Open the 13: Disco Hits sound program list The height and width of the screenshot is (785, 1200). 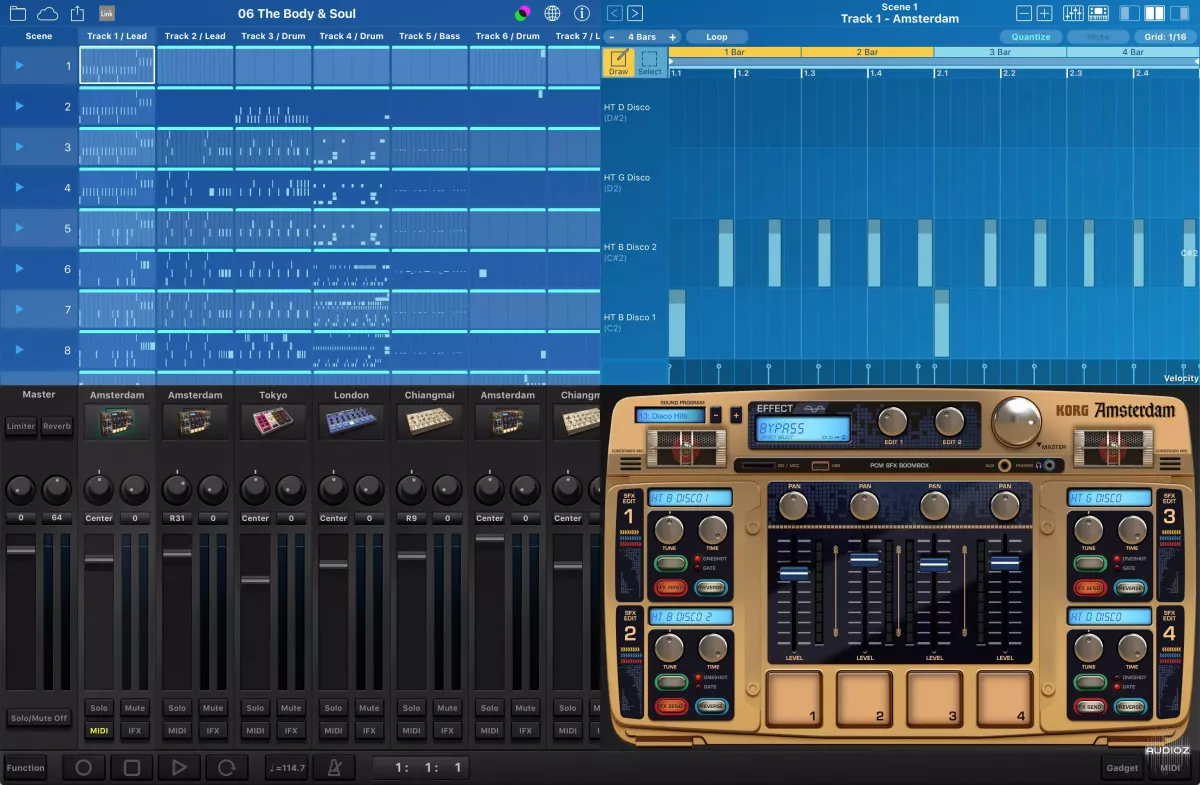pyautogui.click(x=669, y=416)
